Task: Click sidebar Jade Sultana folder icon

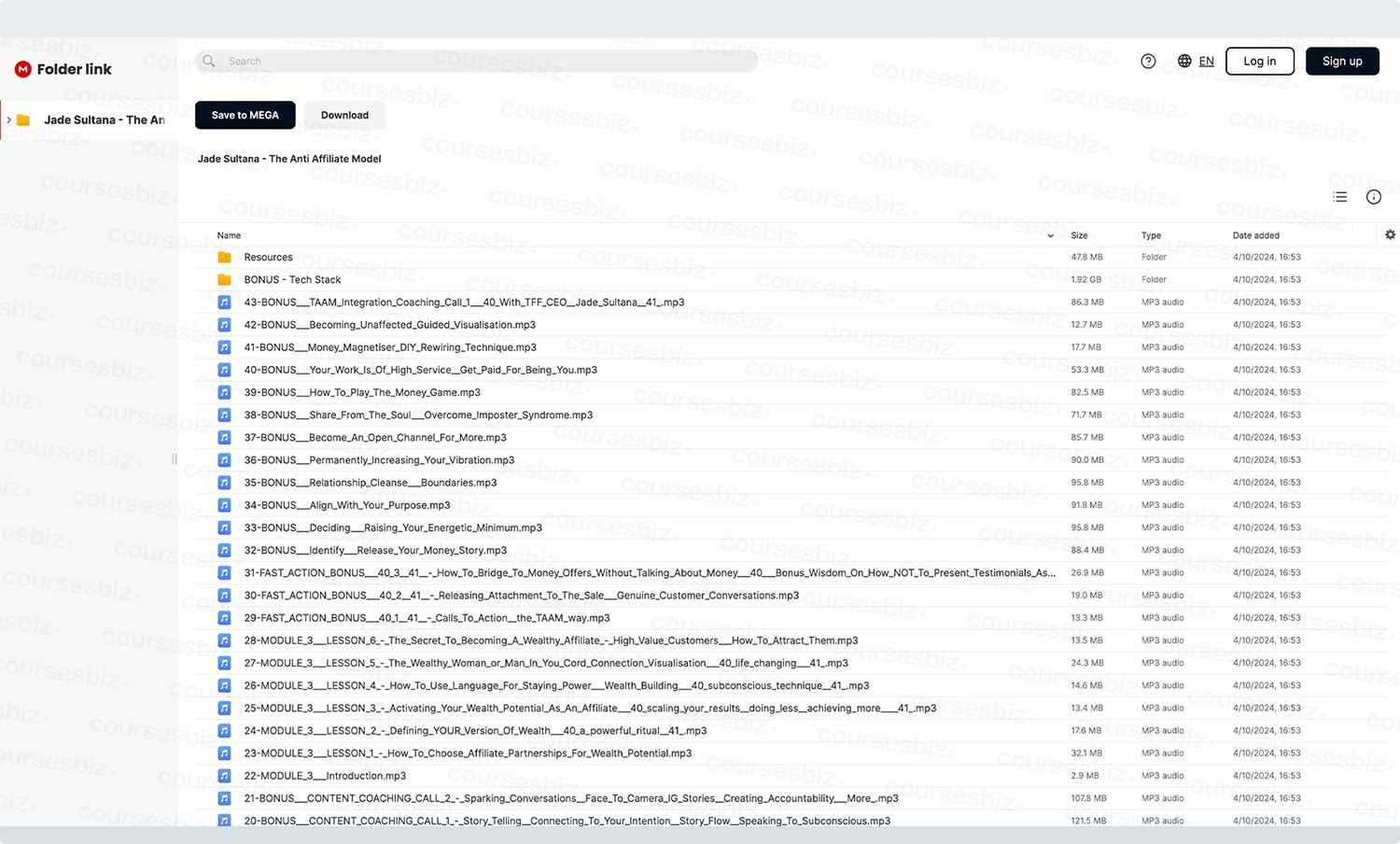Action: coord(24,120)
